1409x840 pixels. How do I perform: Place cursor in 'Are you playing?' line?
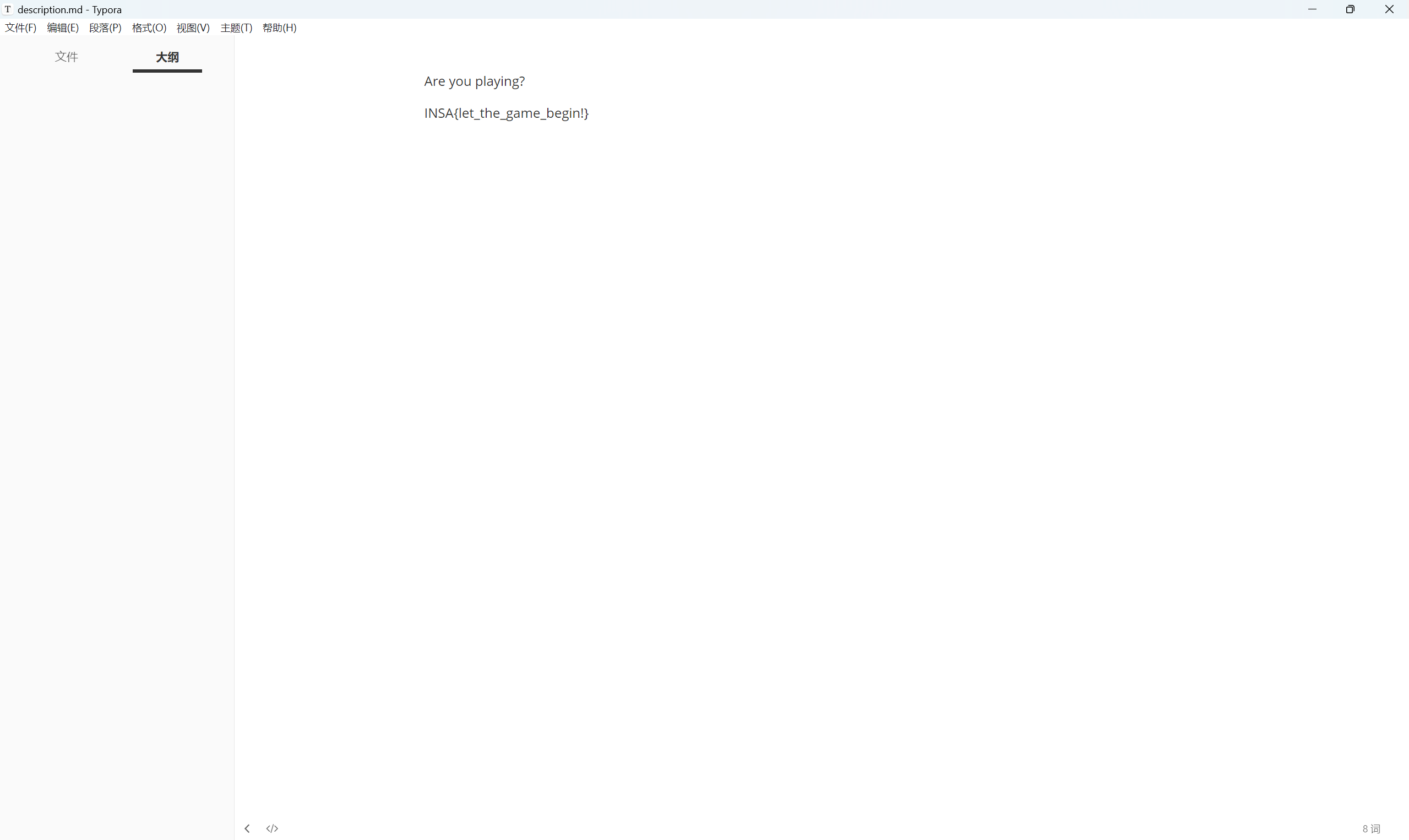point(475,81)
